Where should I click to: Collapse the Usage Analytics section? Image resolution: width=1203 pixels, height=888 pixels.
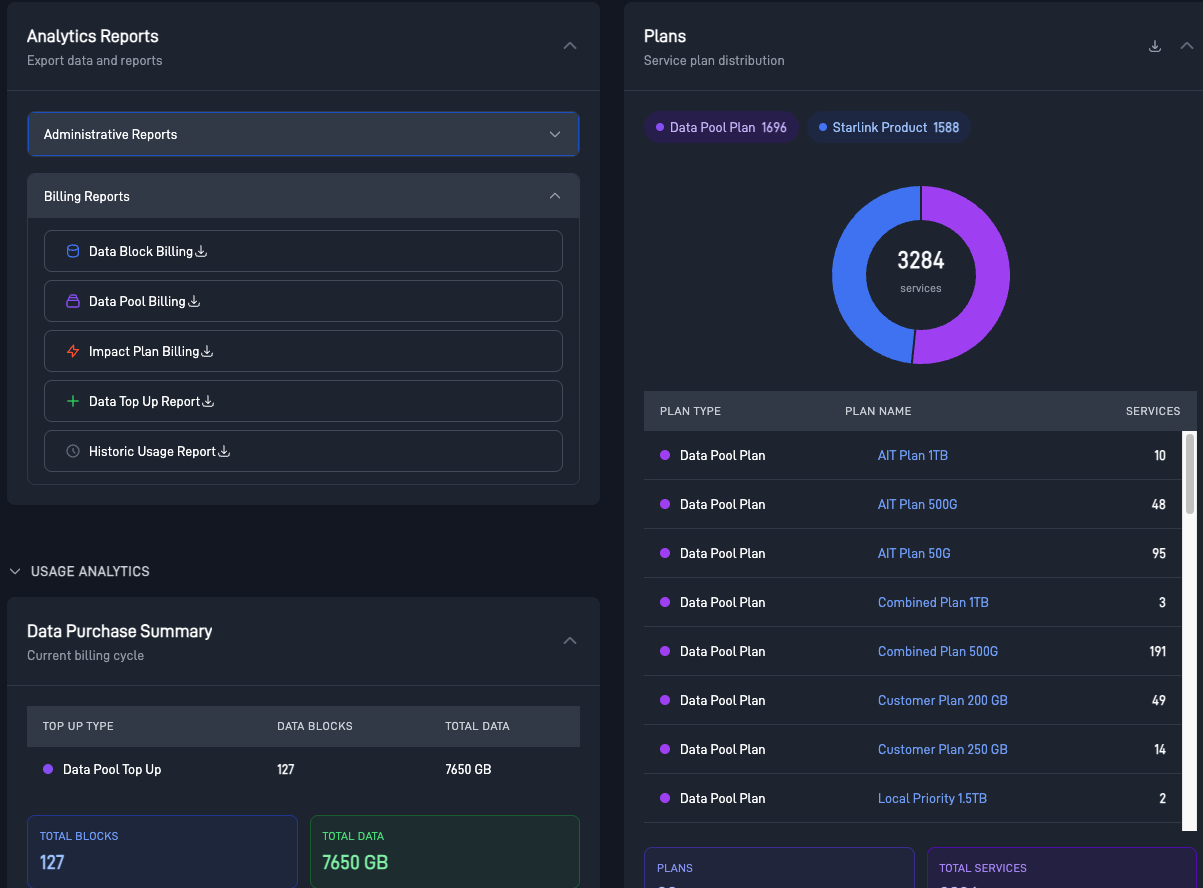15,571
